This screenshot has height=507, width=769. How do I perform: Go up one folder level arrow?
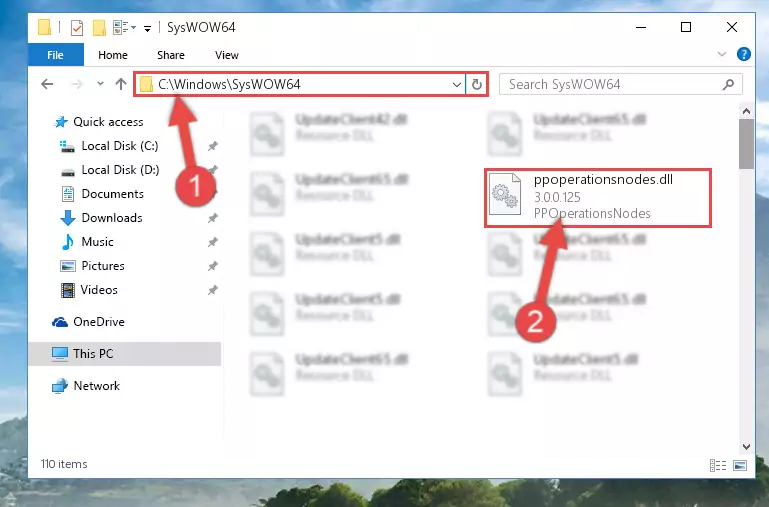coord(121,84)
